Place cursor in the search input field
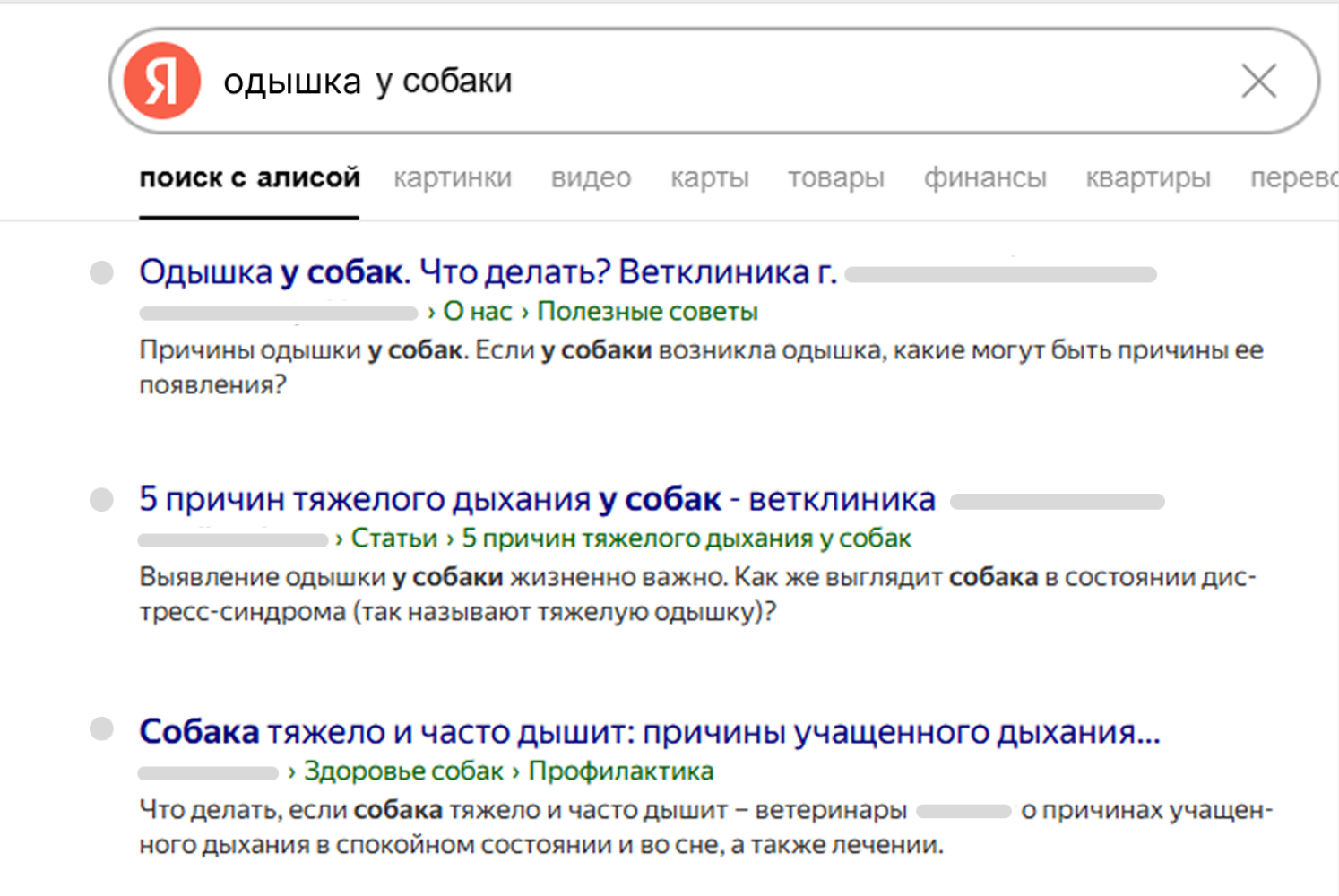Image resolution: width=1339 pixels, height=896 pixels. tap(627, 81)
